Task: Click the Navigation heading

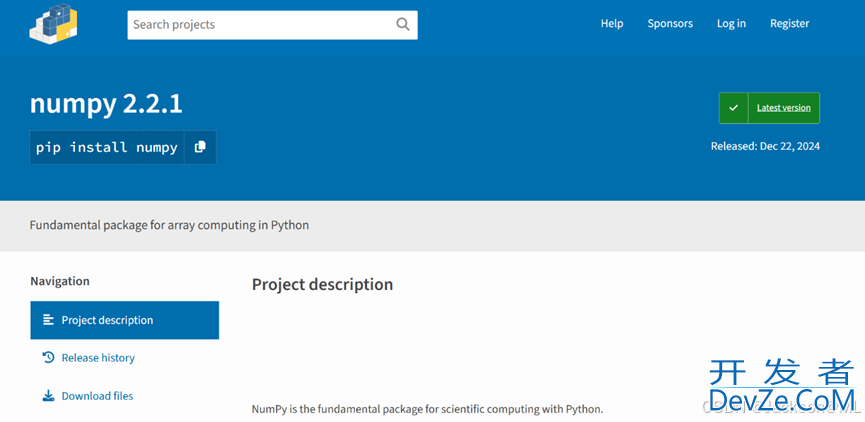Action: 60,281
